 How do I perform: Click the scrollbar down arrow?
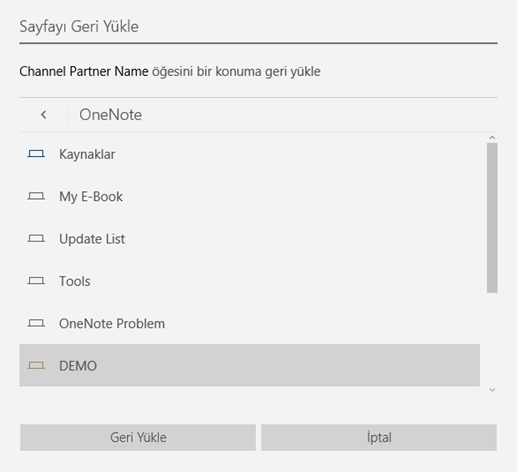point(492,389)
